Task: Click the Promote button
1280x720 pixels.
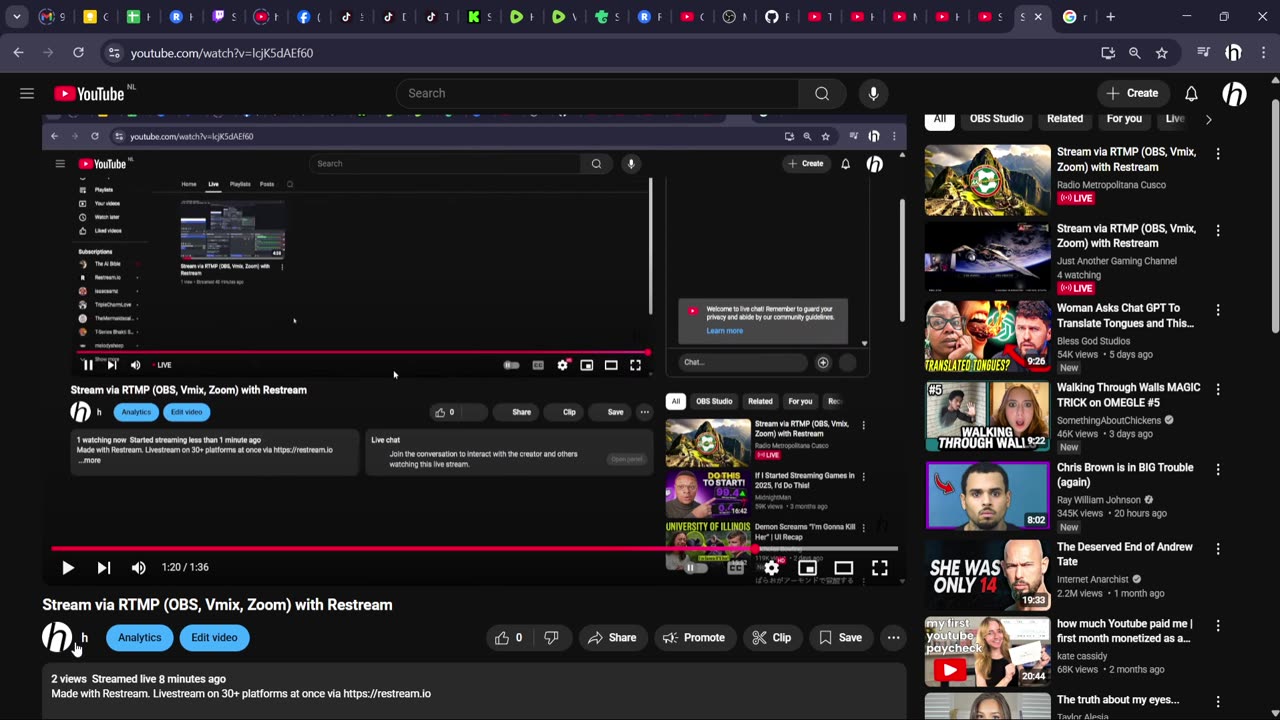Action: (x=694, y=637)
